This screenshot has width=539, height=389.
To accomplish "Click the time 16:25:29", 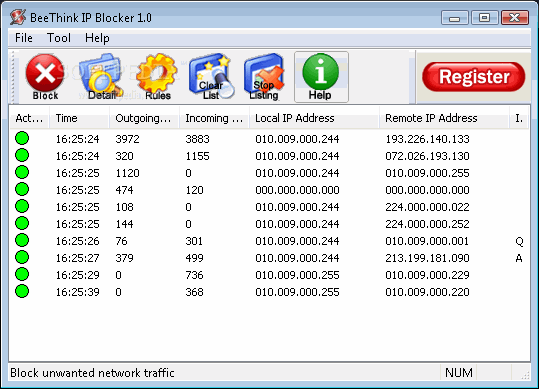I will (78, 275).
